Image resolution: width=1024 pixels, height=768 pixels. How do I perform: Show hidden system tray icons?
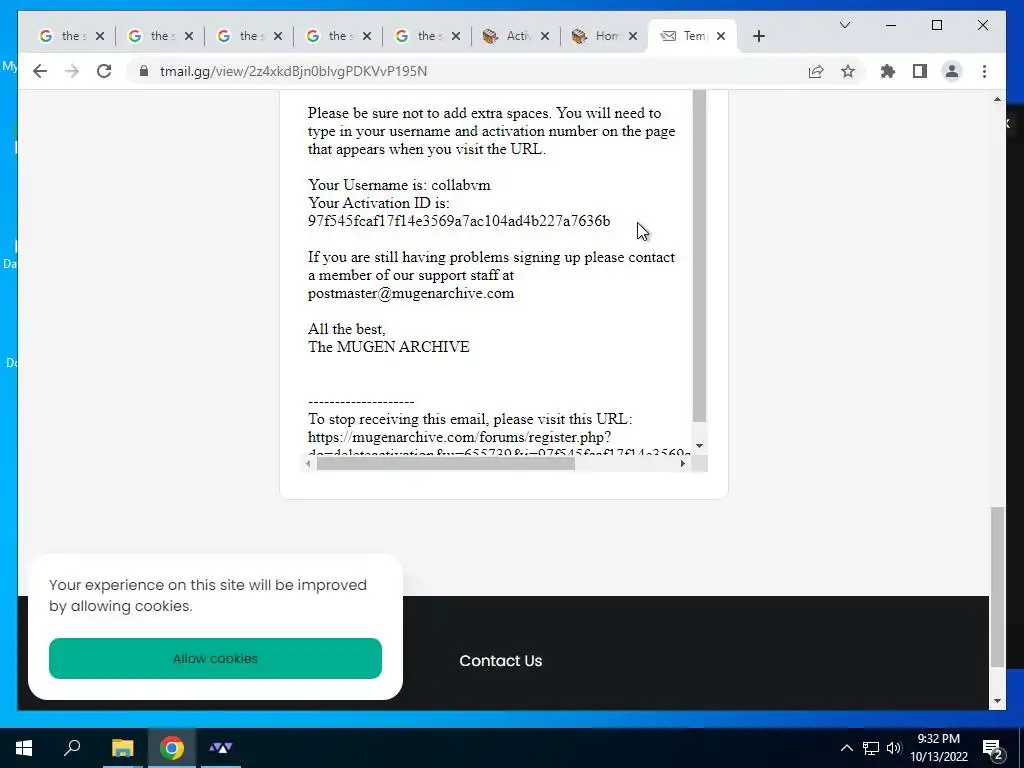point(846,748)
